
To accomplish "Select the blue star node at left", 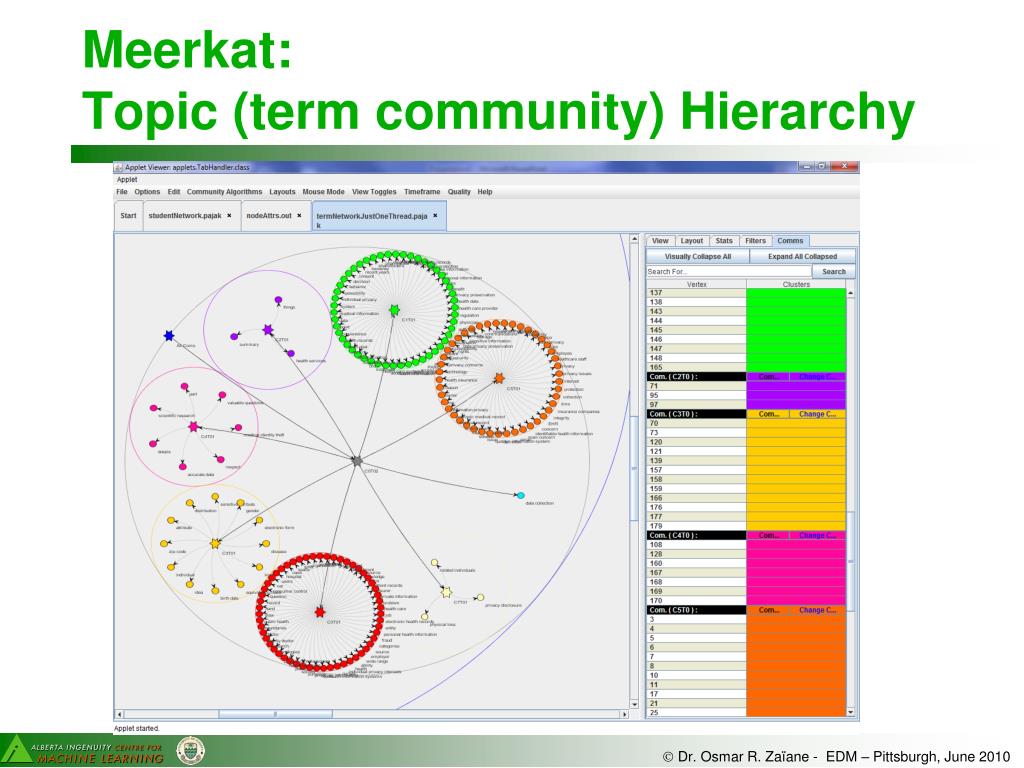I will point(169,336).
